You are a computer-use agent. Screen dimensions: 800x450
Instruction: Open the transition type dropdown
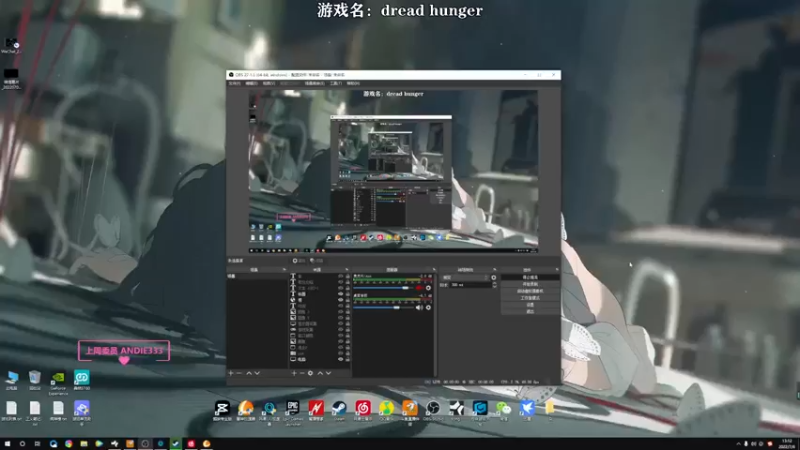click(465, 278)
